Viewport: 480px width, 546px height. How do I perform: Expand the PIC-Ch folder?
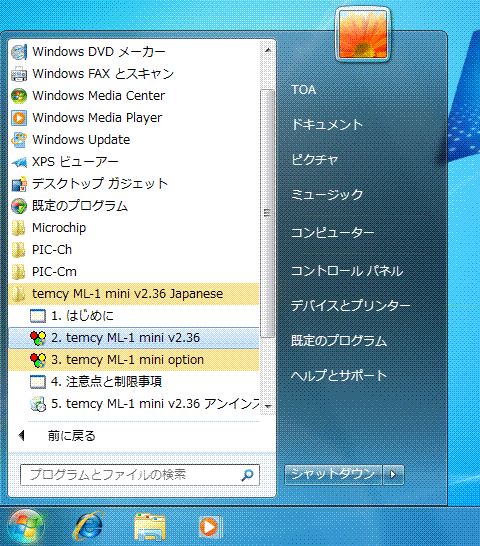coord(134,250)
